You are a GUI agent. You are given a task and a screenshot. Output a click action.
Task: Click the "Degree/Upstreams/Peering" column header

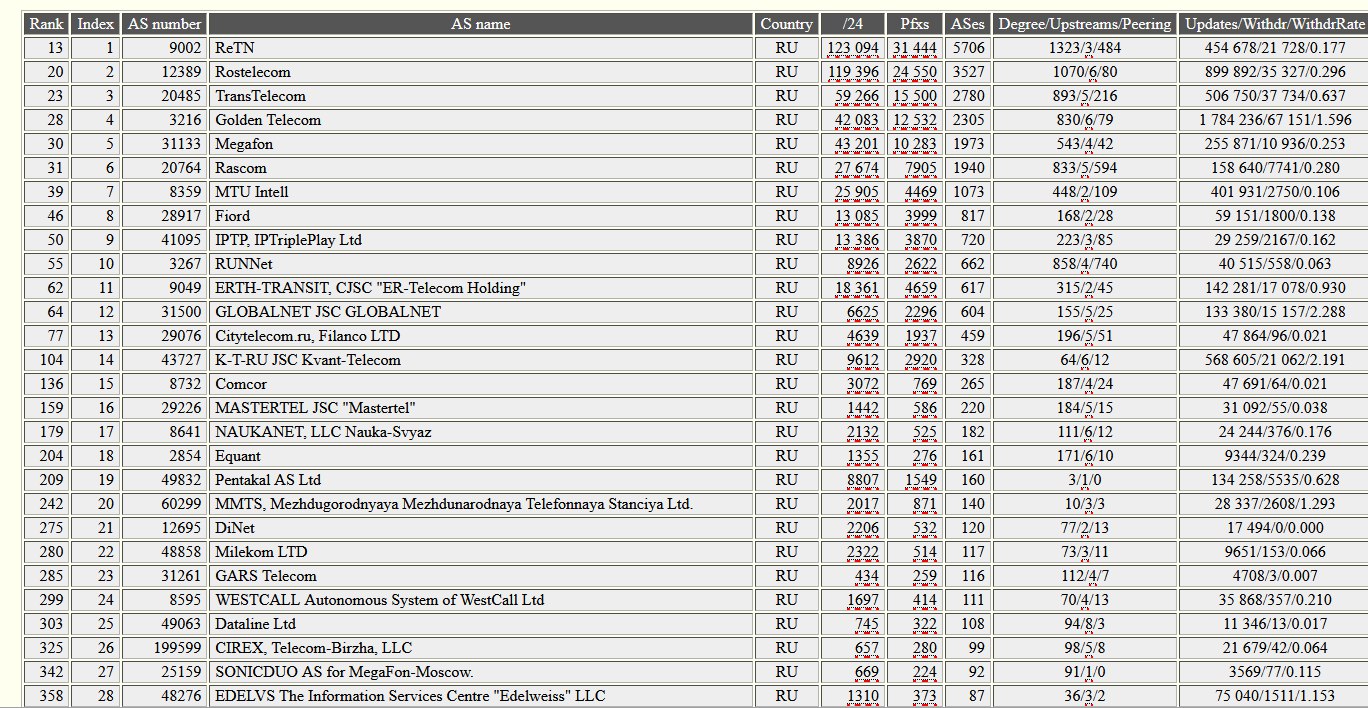pyautogui.click(x=1085, y=24)
